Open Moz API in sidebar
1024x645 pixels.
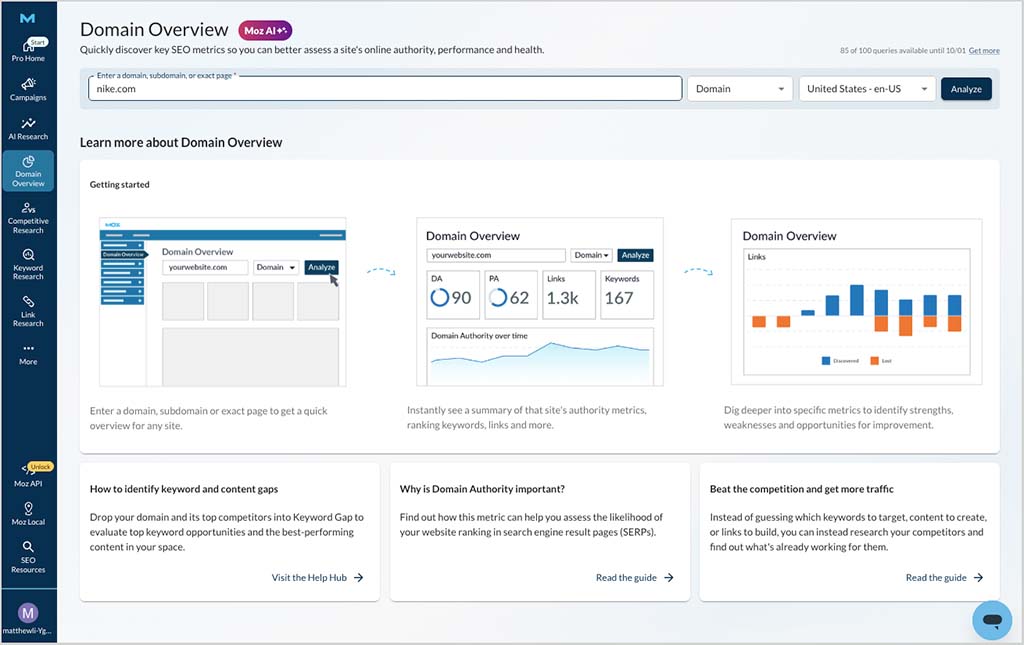28,475
